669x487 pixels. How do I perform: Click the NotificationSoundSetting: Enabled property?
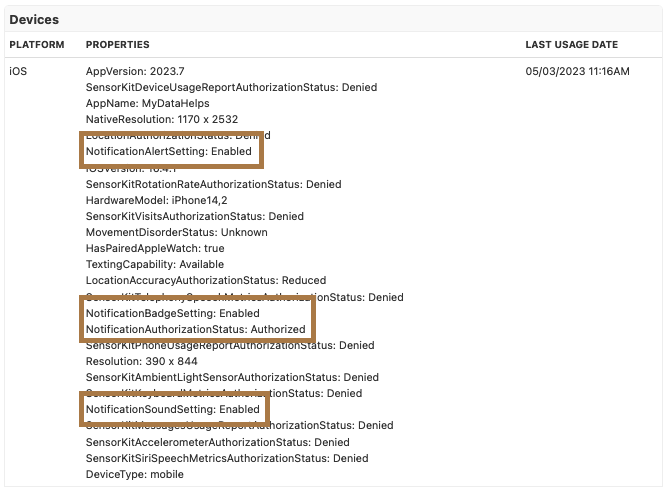point(174,410)
